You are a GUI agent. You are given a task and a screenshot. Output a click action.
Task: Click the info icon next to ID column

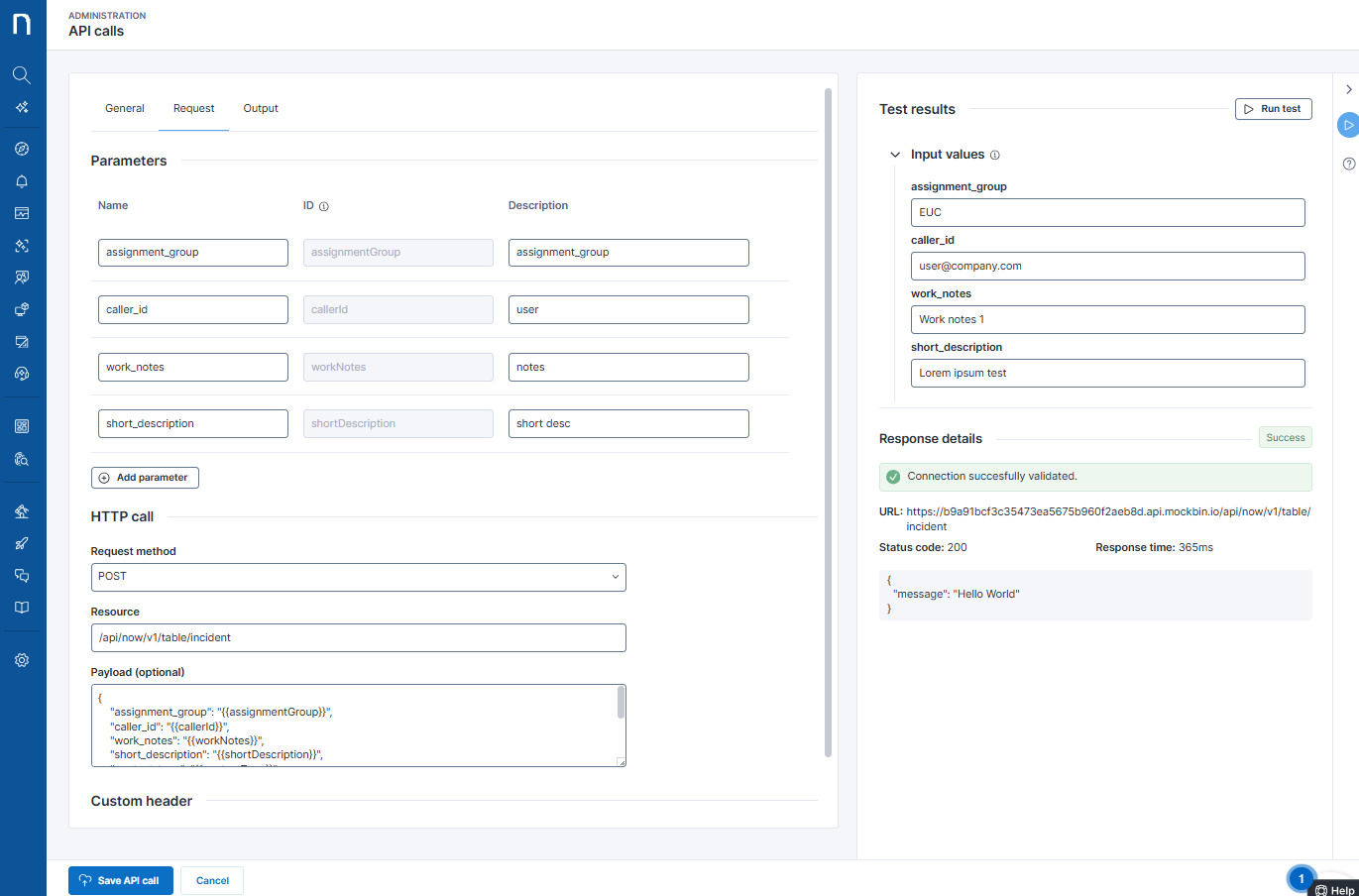(x=324, y=206)
